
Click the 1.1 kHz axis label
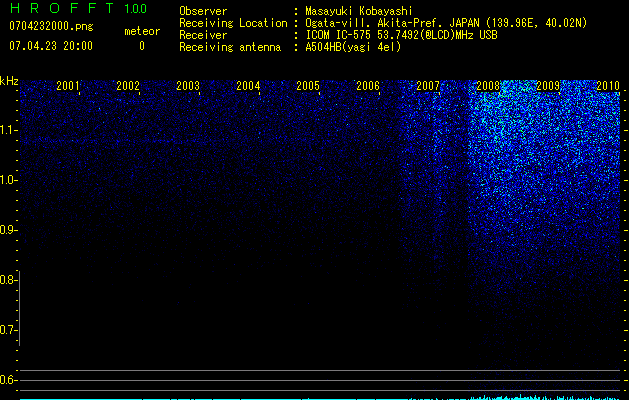(x=8, y=130)
